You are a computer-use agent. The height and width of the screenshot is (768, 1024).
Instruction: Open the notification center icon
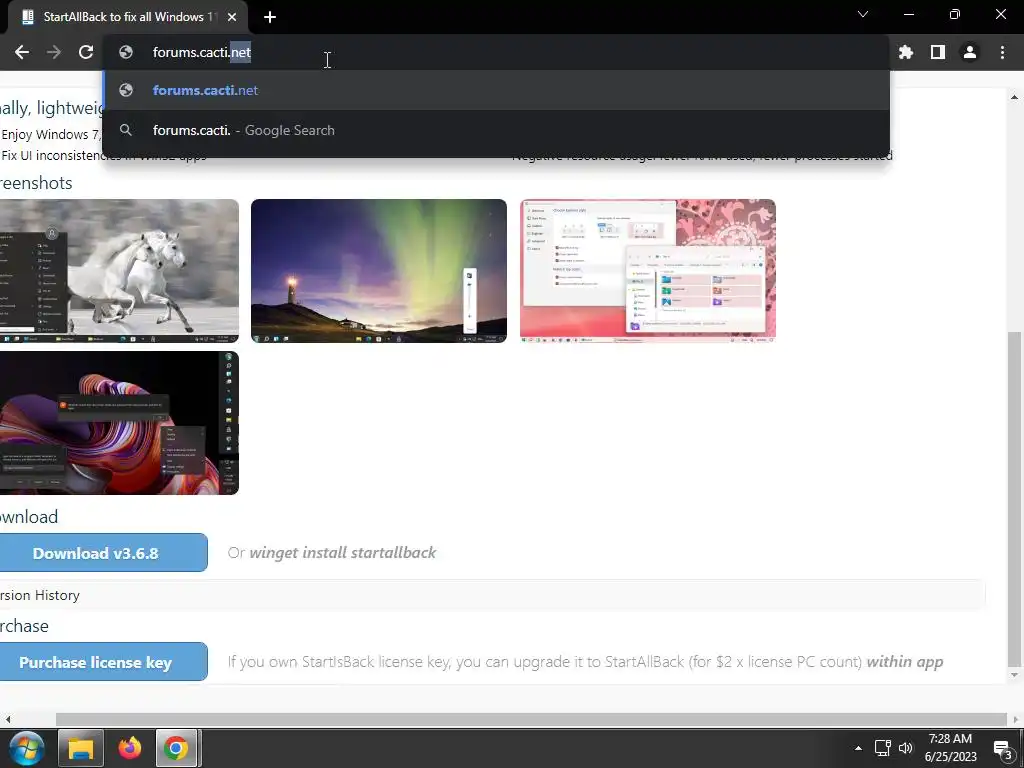(1002, 748)
